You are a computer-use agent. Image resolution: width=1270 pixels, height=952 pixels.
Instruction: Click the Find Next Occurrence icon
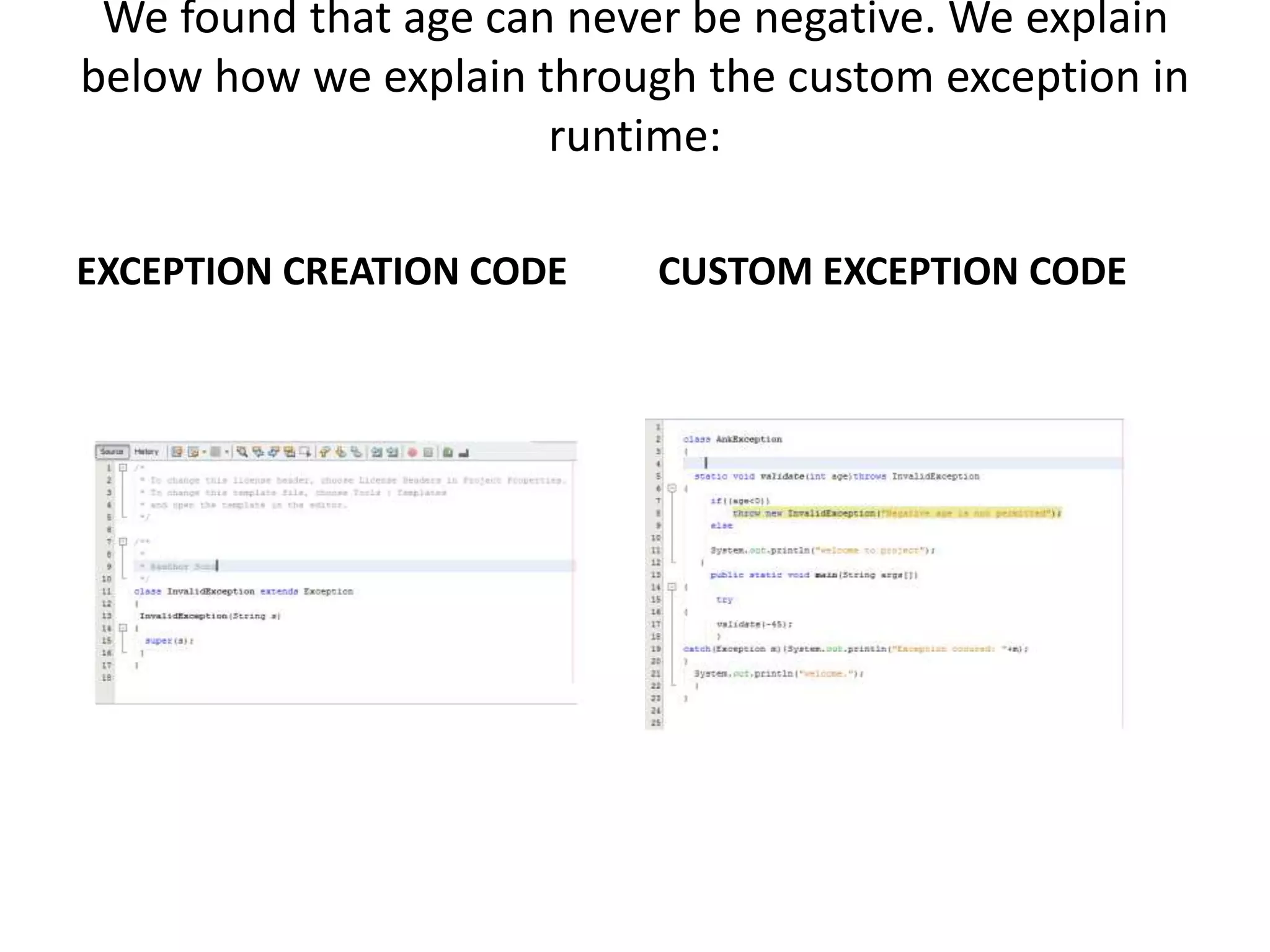(273, 452)
